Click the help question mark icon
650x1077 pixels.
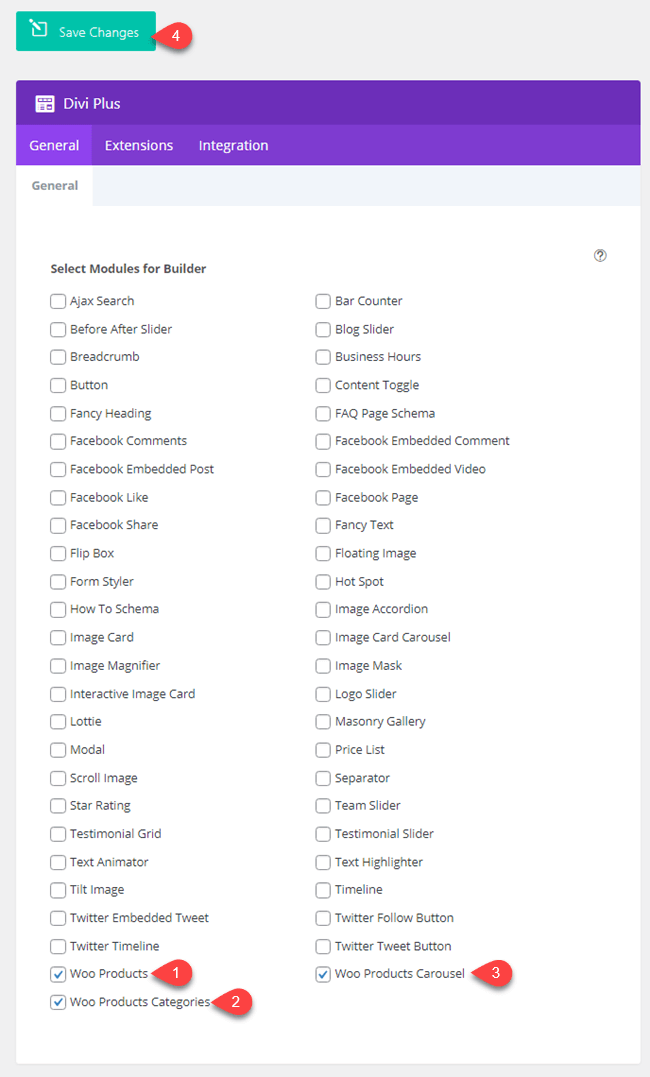600,255
